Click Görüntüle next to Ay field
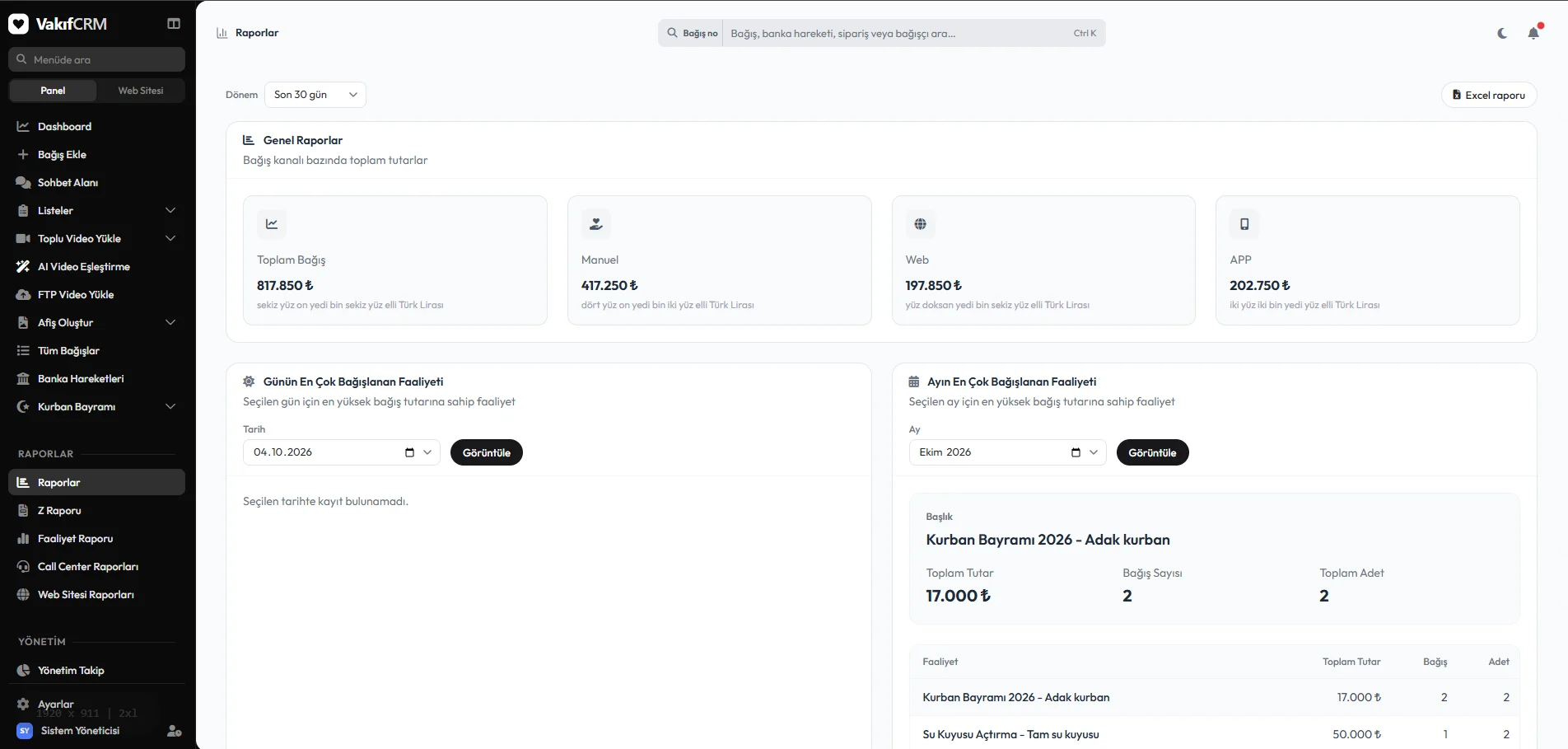Screen dimensions: 1568x749 click(1152, 452)
